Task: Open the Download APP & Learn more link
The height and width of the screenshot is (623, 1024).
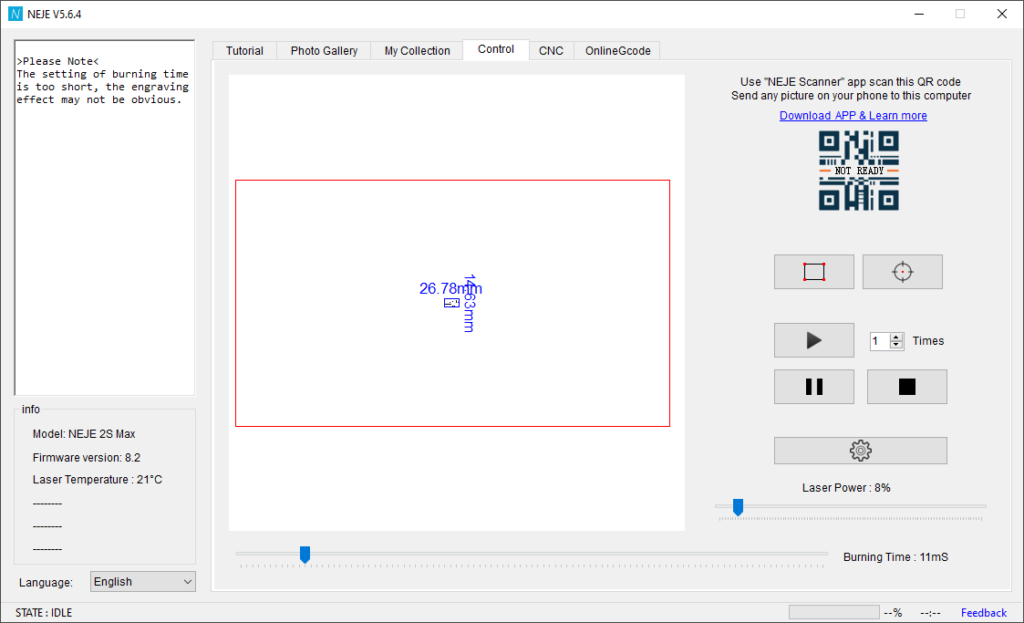Action: tap(853, 116)
